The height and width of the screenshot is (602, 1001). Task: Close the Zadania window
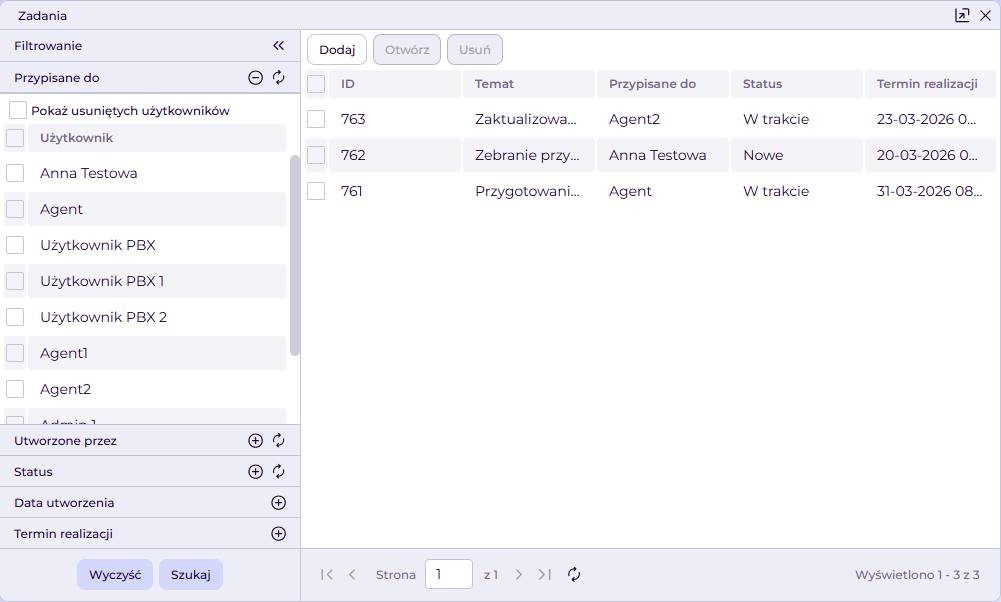click(x=986, y=15)
